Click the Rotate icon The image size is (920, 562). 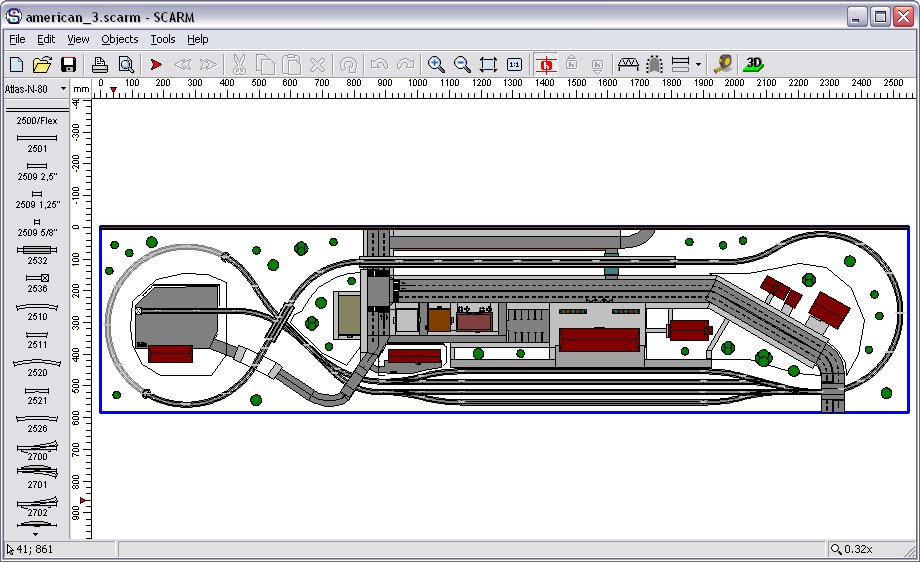[349, 64]
